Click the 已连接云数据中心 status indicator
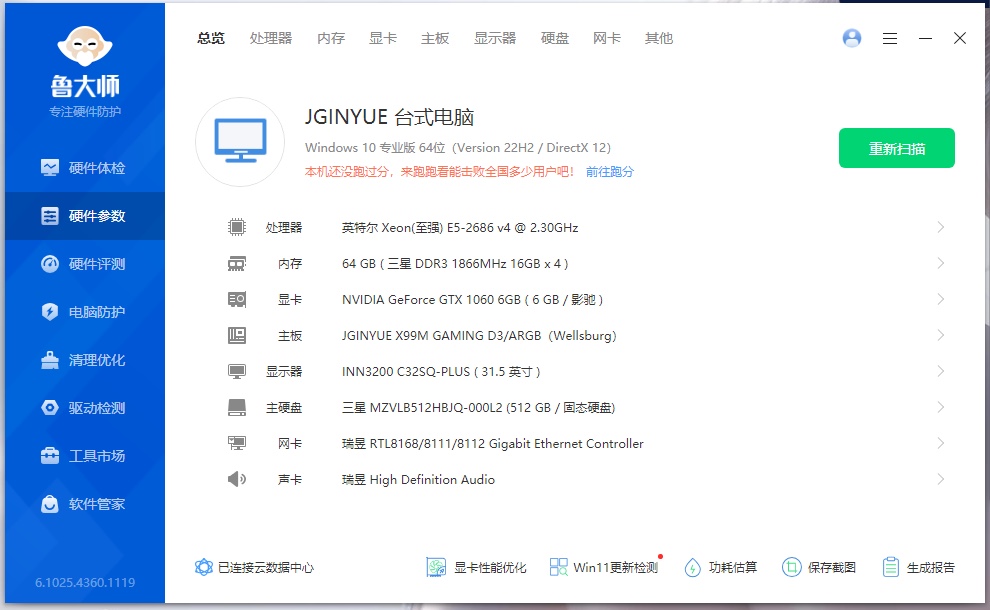This screenshot has height=610, width=990. 254,567
